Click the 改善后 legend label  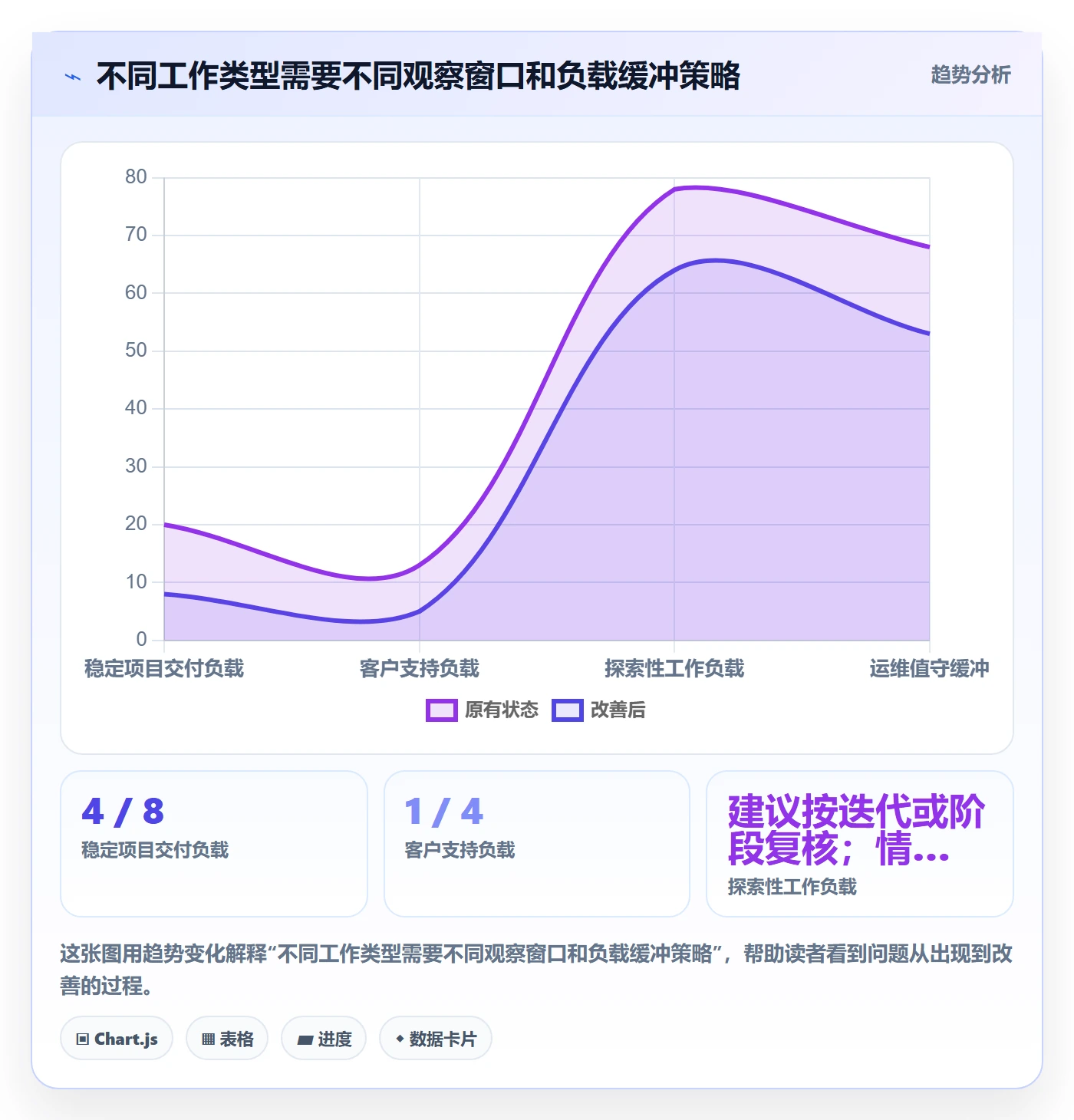pyautogui.click(x=618, y=710)
